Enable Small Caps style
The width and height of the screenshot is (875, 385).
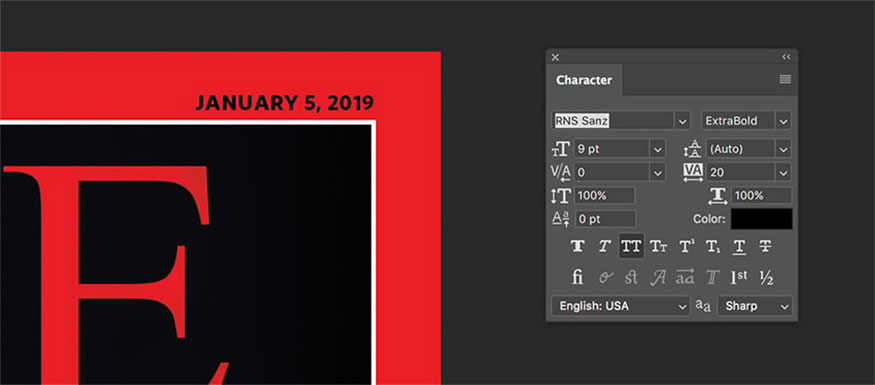coord(658,246)
